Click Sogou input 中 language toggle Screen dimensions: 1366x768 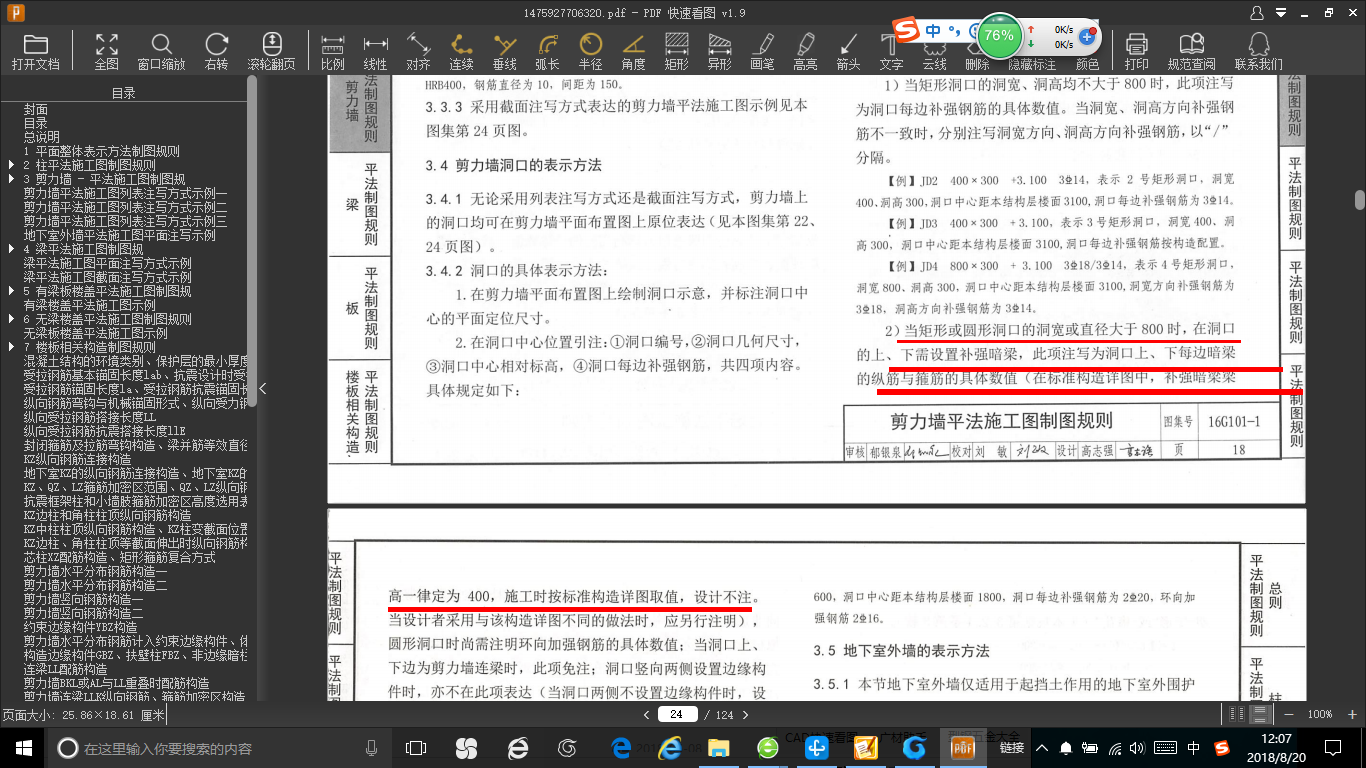[933, 31]
